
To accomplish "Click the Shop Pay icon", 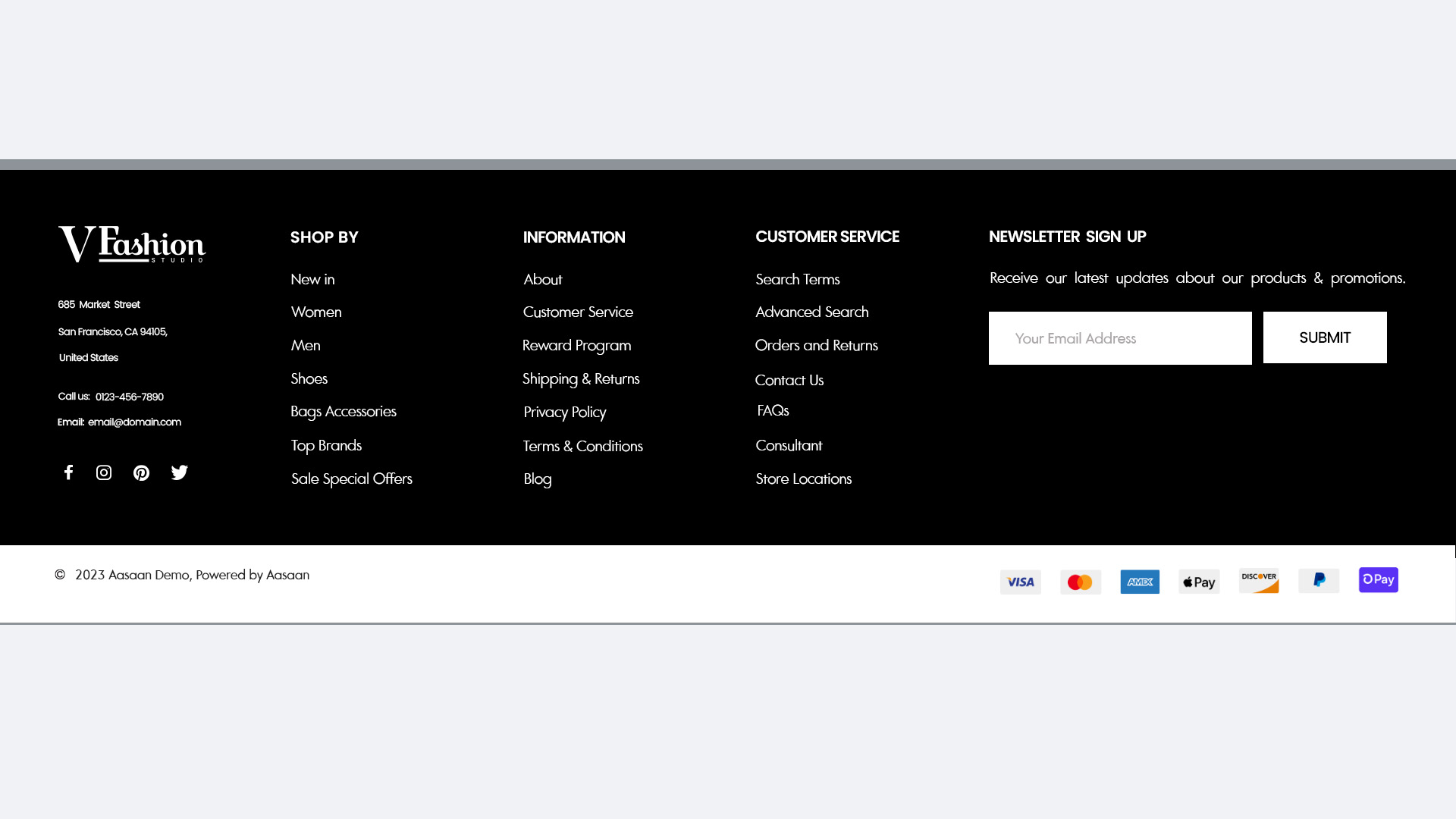I will [x=1378, y=580].
